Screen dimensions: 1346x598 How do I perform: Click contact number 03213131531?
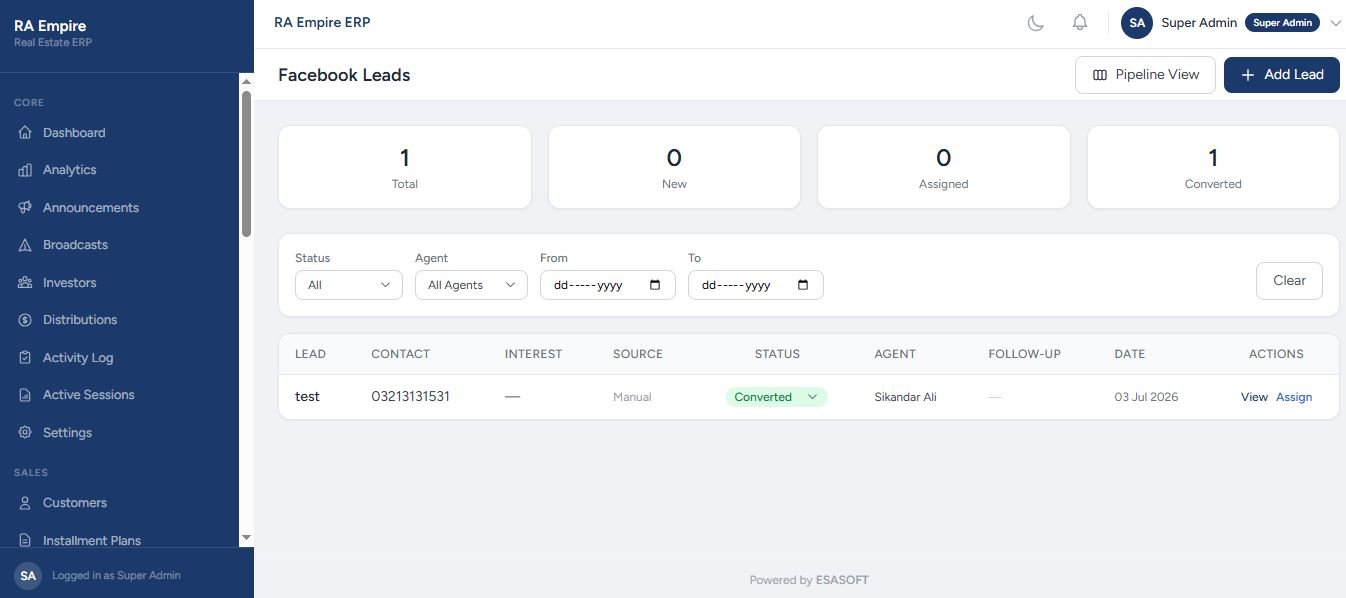click(410, 397)
